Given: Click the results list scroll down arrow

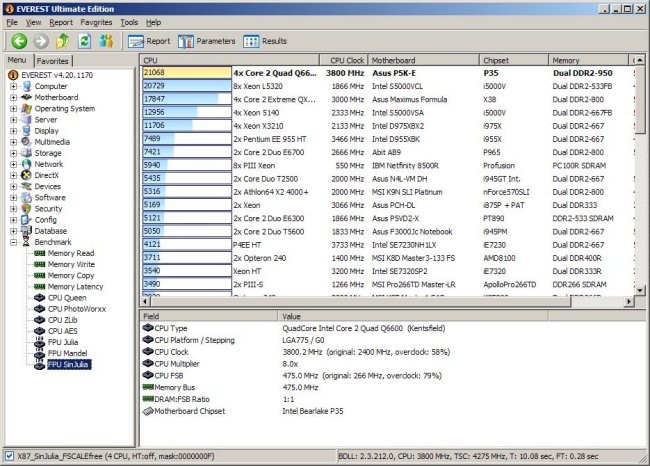Looking at the screenshot, I should [640, 290].
